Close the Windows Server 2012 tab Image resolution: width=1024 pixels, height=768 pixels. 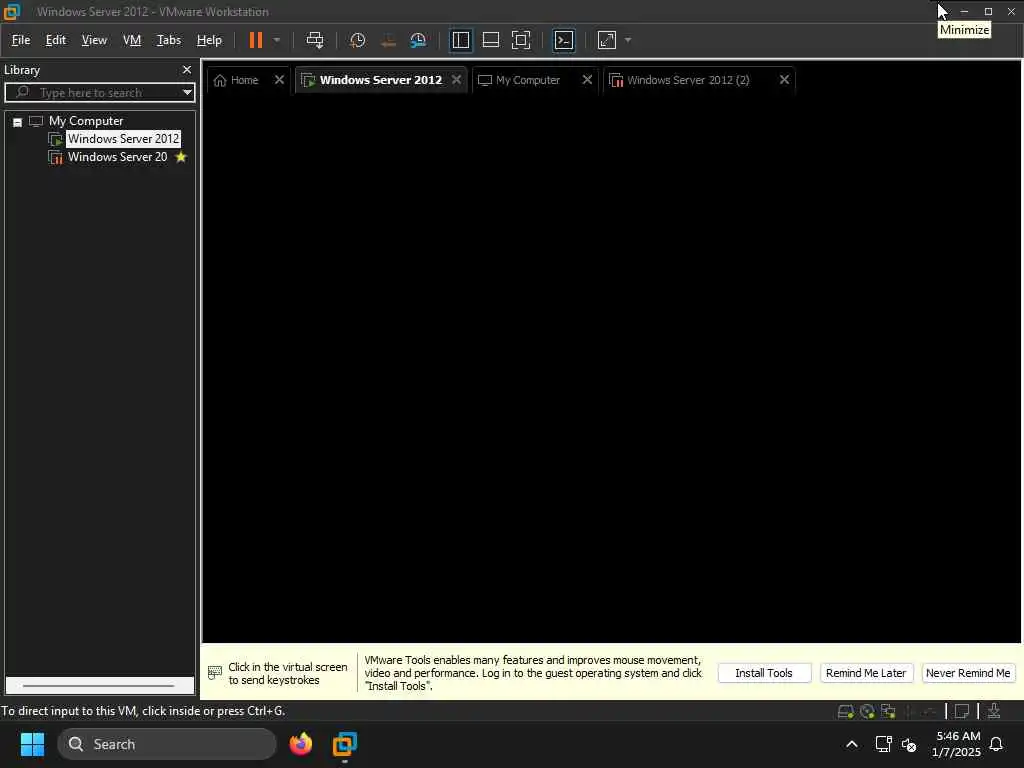point(456,79)
